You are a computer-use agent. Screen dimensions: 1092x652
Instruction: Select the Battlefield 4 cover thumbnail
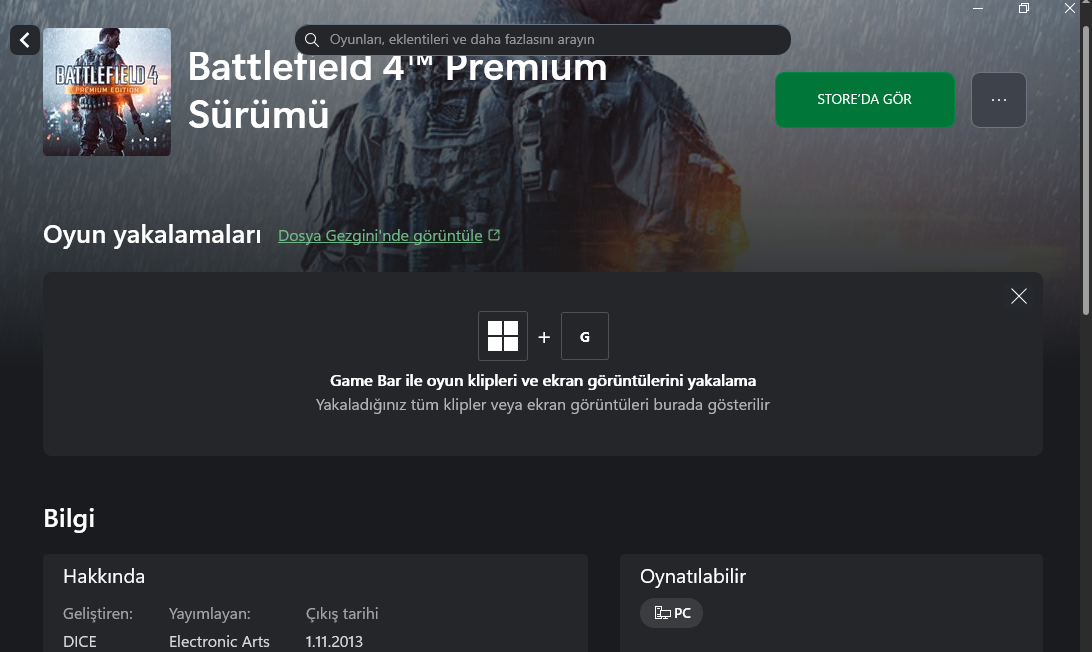coord(107,92)
